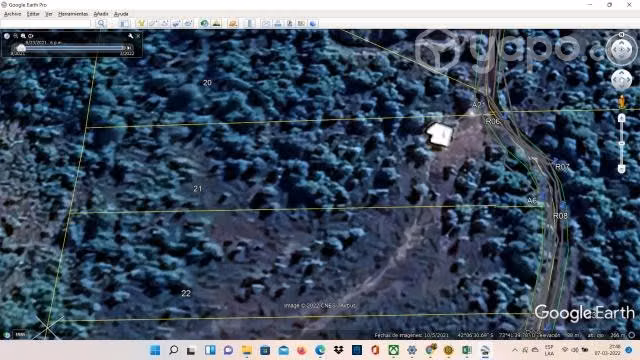This screenshot has width=640, height=360.
Task: Open the Archivo menu
Action: 12,14
